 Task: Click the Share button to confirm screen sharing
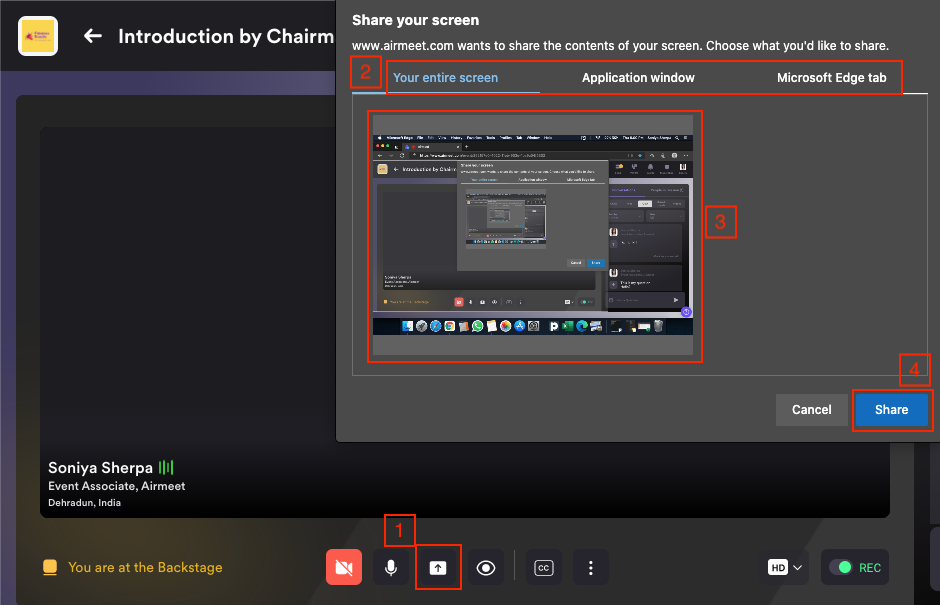(x=892, y=409)
